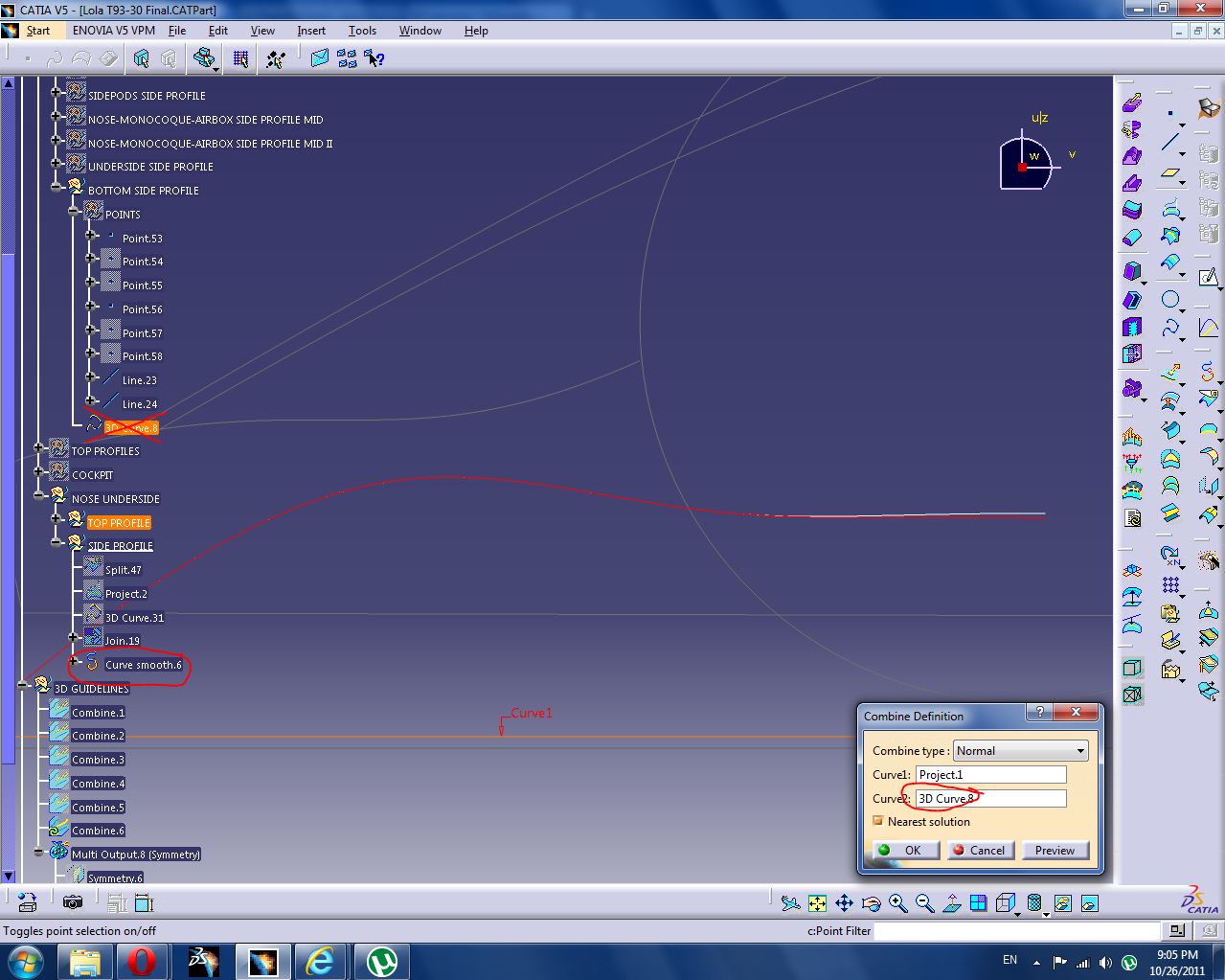This screenshot has width=1225, height=980.
Task: Select the Line tool in right toolbar
Action: (x=1169, y=143)
